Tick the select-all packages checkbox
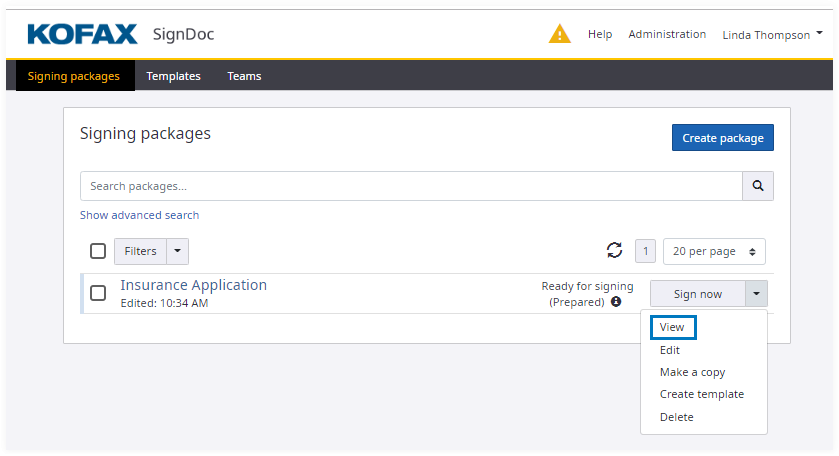This screenshot has height=456, width=839. tap(98, 251)
